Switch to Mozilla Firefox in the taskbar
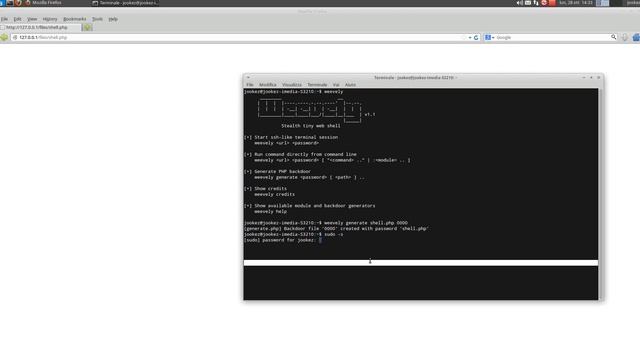The width and height of the screenshot is (640, 360). point(43,3)
